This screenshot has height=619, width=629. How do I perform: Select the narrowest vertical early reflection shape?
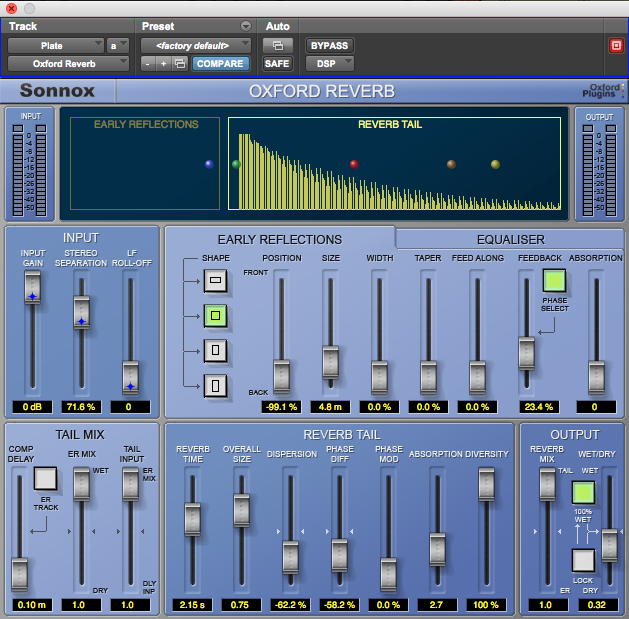(x=215, y=386)
